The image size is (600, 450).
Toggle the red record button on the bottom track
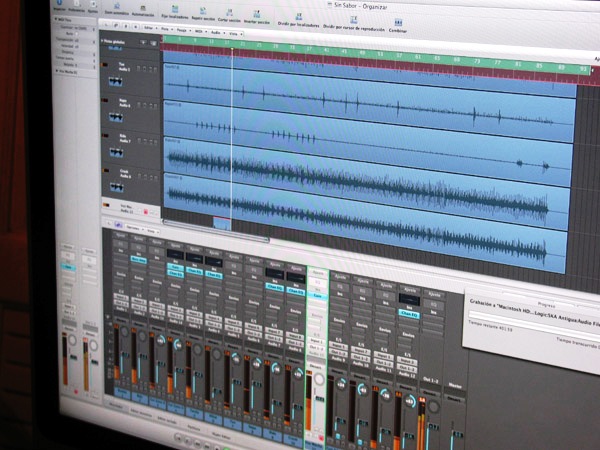click(x=145, y=211)
